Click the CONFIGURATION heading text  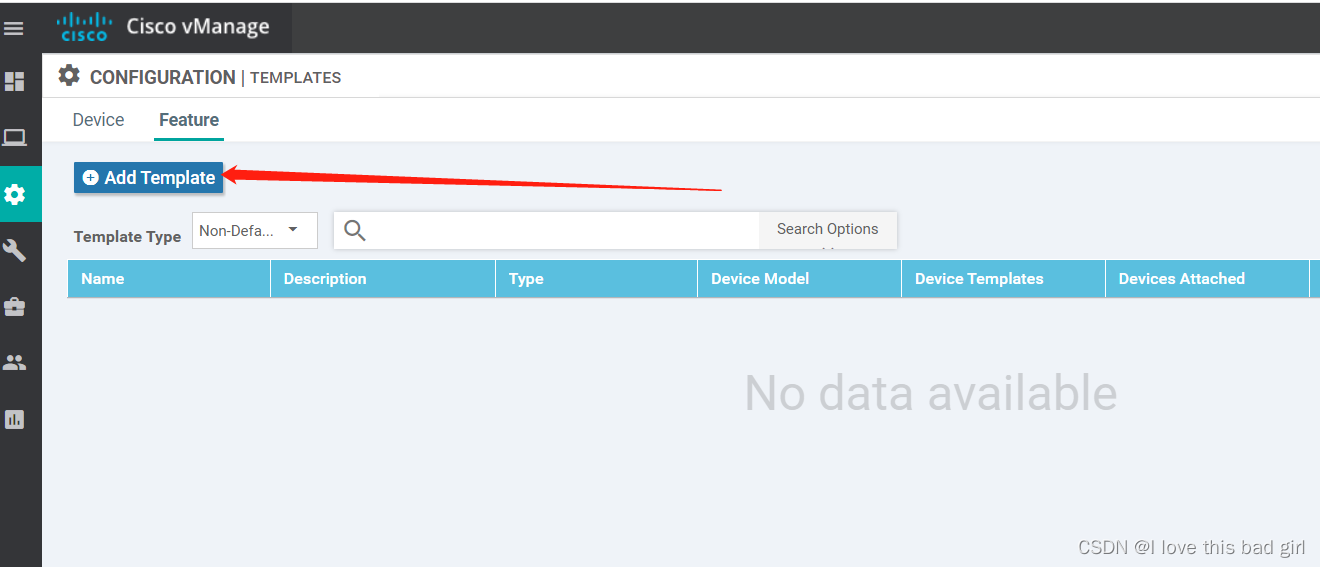pyautogui.click(x=162, y=77)
